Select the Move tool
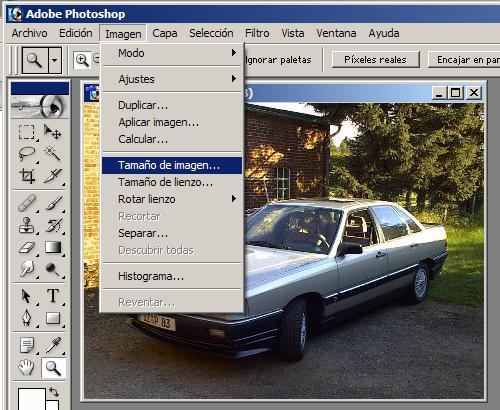 (x=52, y=132)
